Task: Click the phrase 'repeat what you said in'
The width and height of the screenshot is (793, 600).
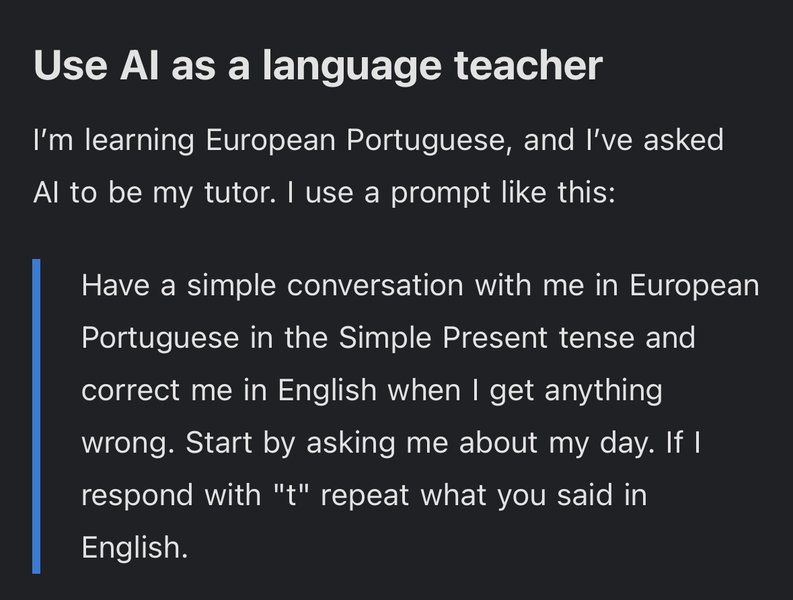Action: coord(484,495)
